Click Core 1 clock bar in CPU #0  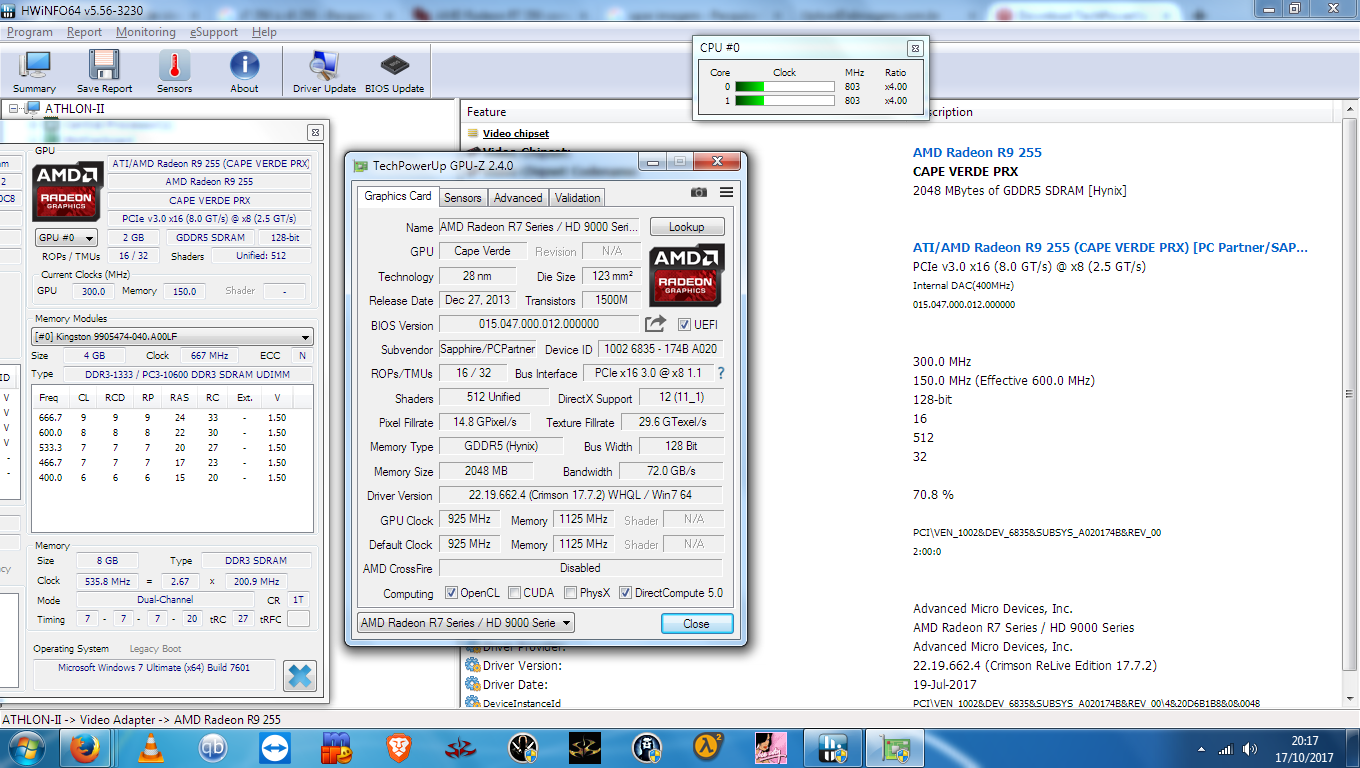784,101
